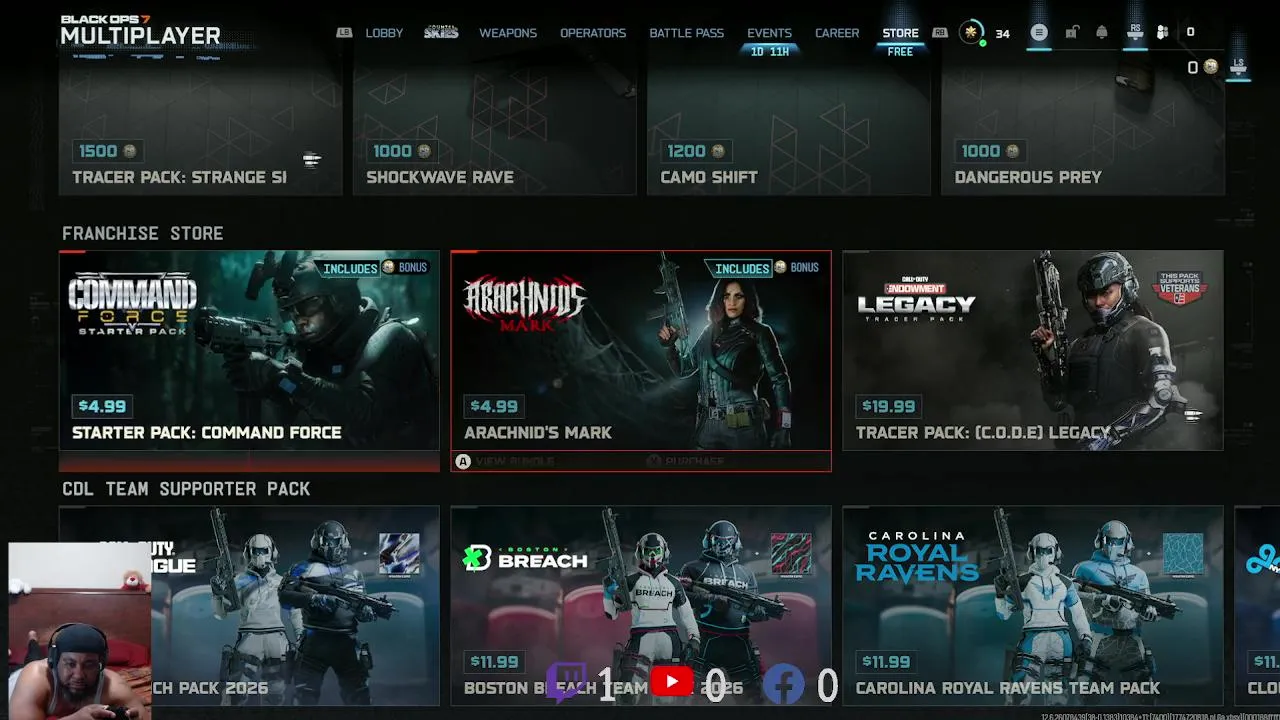Image resolution: width=1280 pixels, height=720 pixels.
Task: Click Royal Ravens weapon camo swatch
Action: [x=1183, y=555]
